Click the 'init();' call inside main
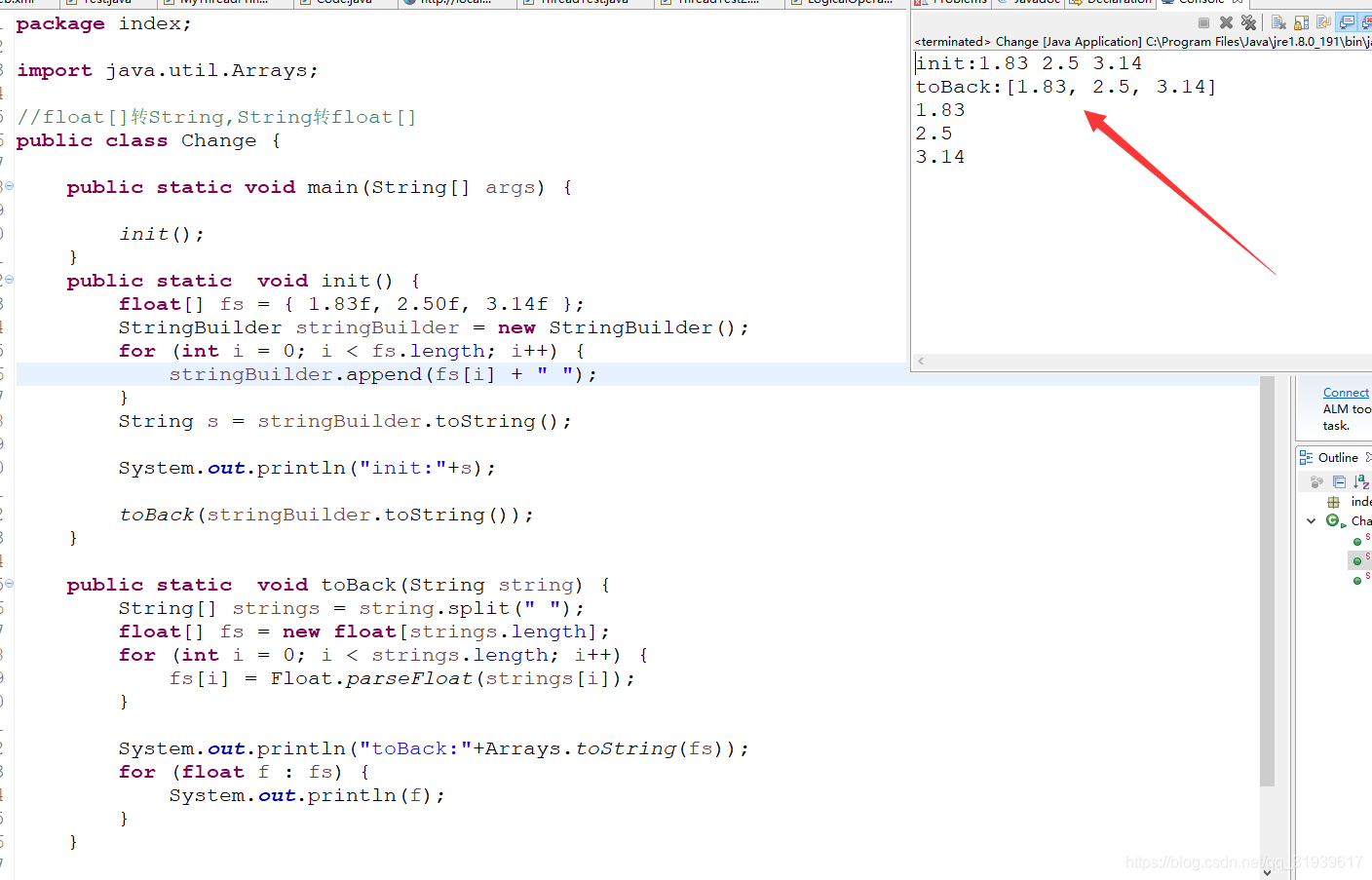1372x880 pixels. click(162, 234)
